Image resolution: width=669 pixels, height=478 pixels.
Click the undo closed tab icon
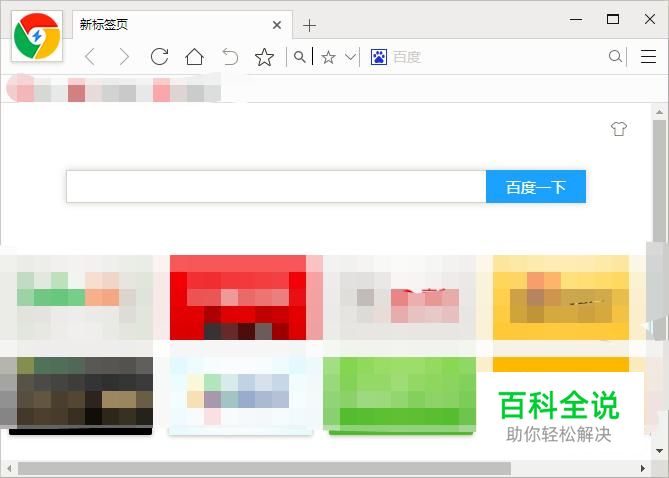(x=230, y=57)
